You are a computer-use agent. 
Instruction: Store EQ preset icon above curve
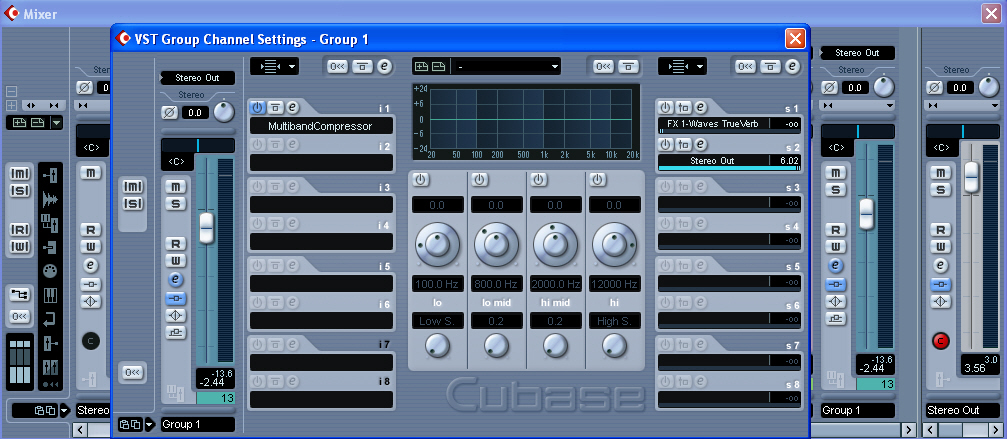tap(423, 66)
